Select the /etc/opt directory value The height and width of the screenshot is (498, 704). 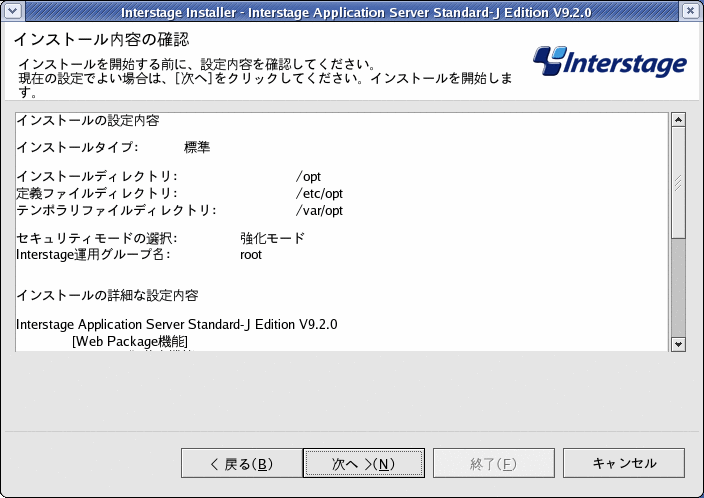coord(319,194)
